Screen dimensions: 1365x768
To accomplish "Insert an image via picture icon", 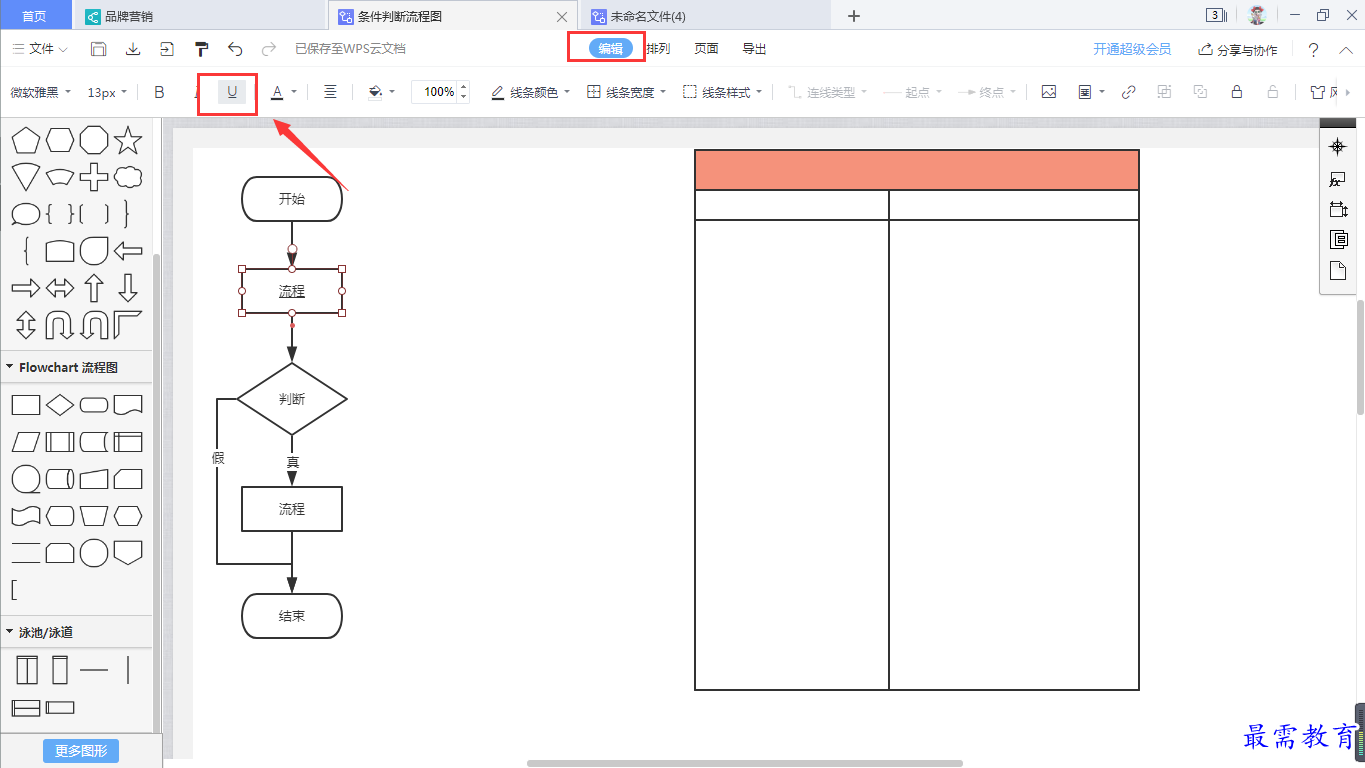I will click(x=1049, y=92).
